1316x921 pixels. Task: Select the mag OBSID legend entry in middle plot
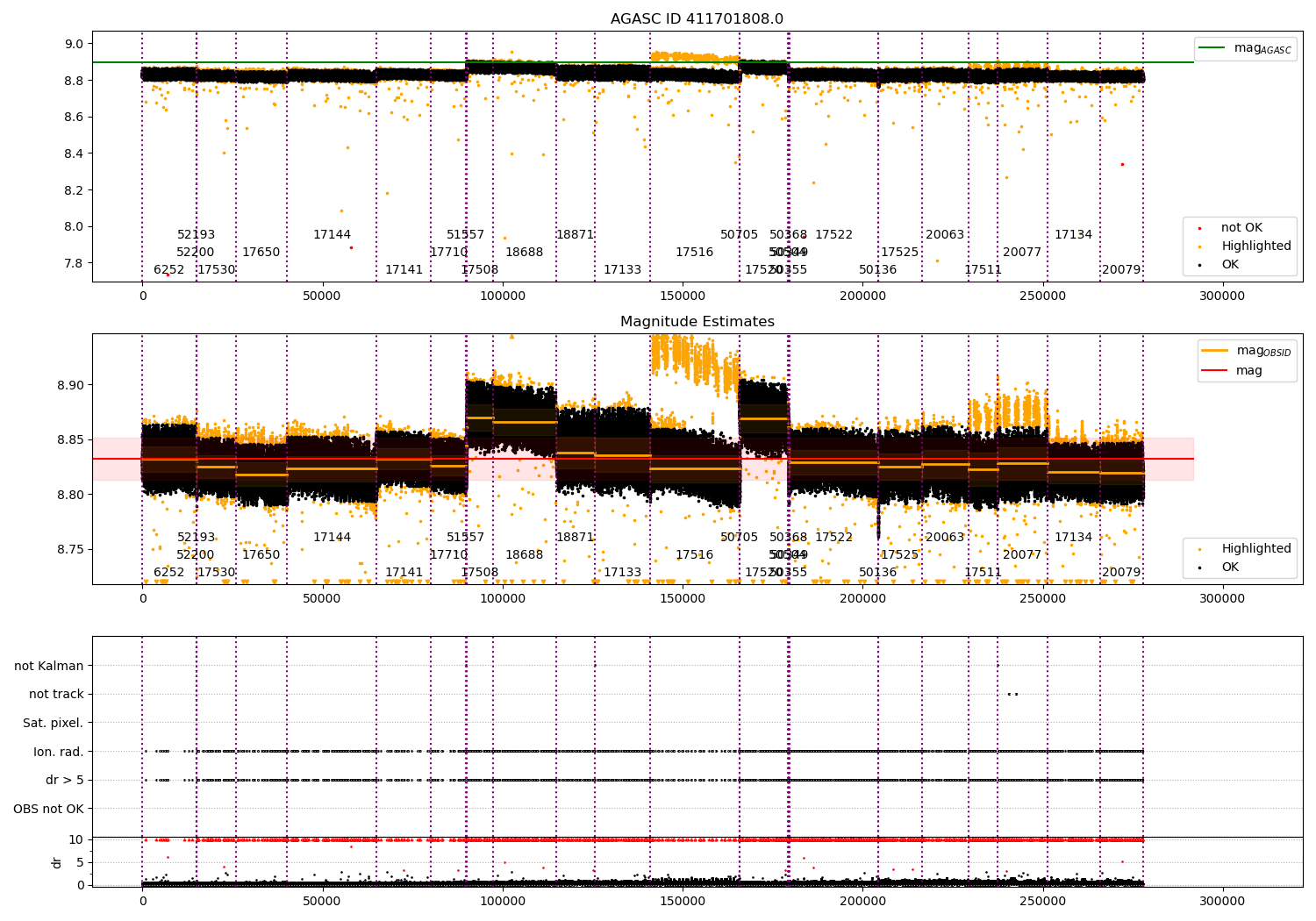pyautogui.click(x=1248, y=351)
